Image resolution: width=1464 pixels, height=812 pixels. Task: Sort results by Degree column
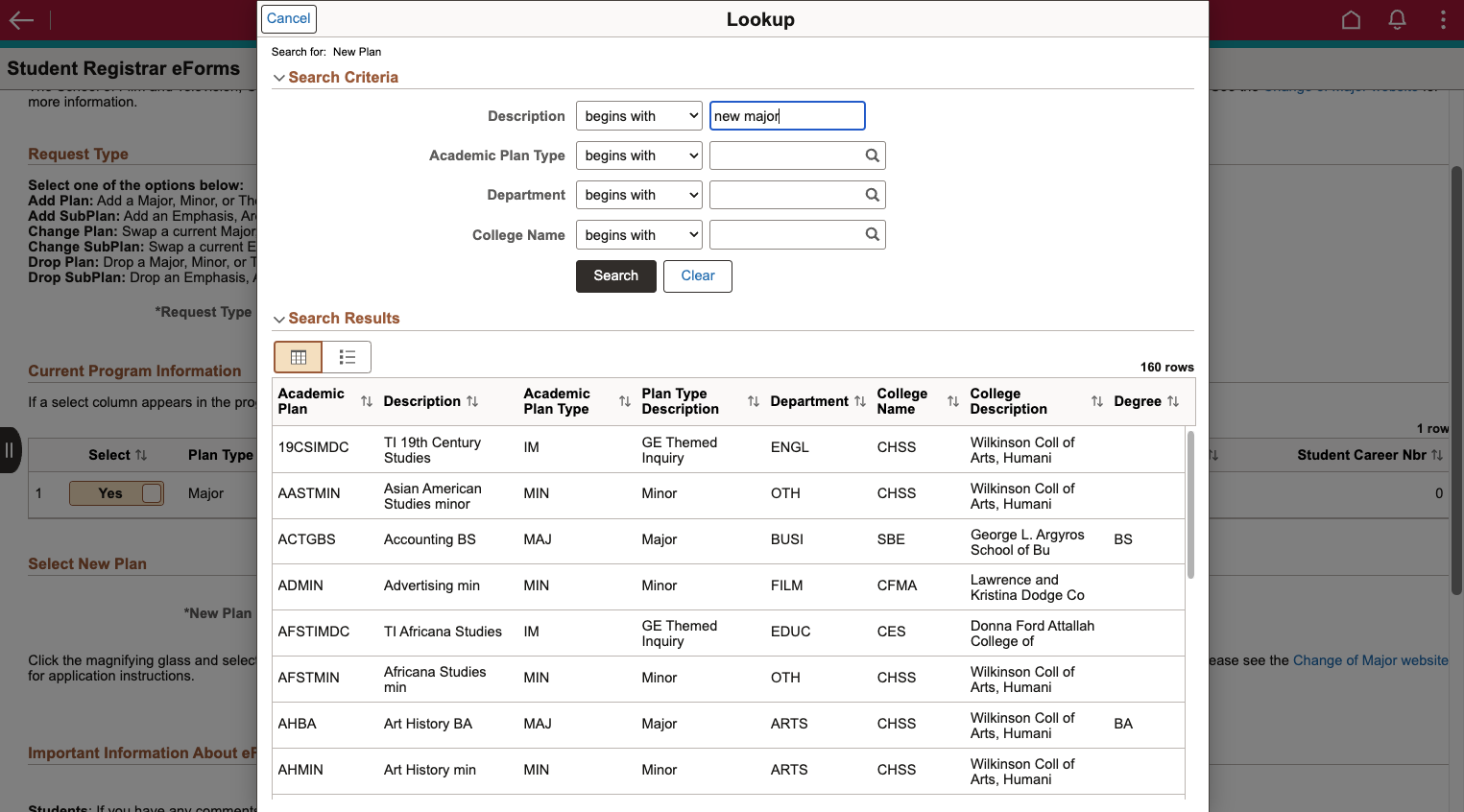pyautogui.click(x=1173, y=401)
